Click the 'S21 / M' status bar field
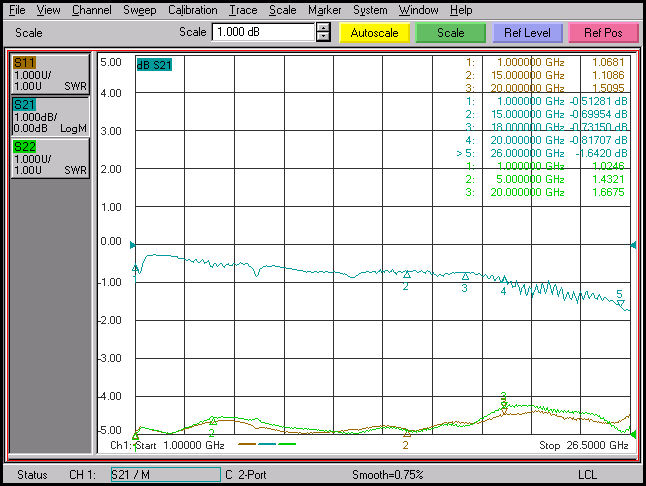 164,474
